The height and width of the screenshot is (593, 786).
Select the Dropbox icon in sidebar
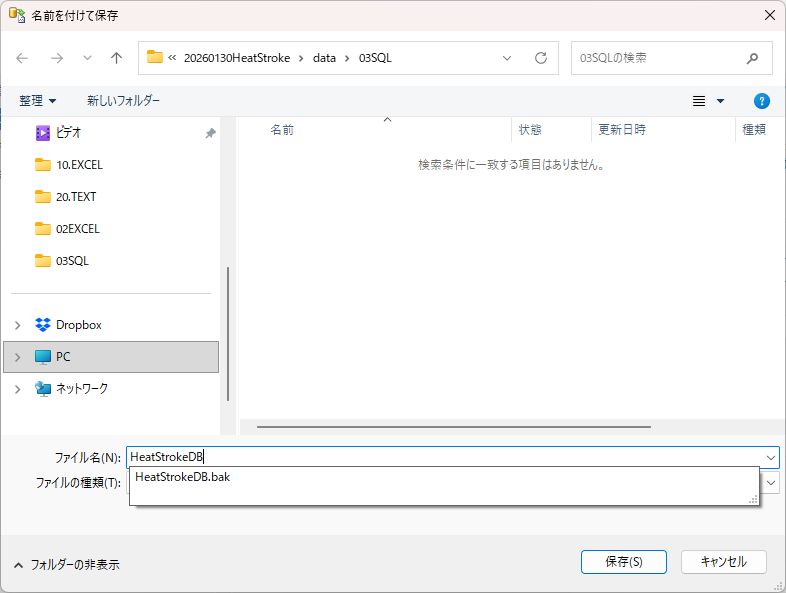(43, 325)
